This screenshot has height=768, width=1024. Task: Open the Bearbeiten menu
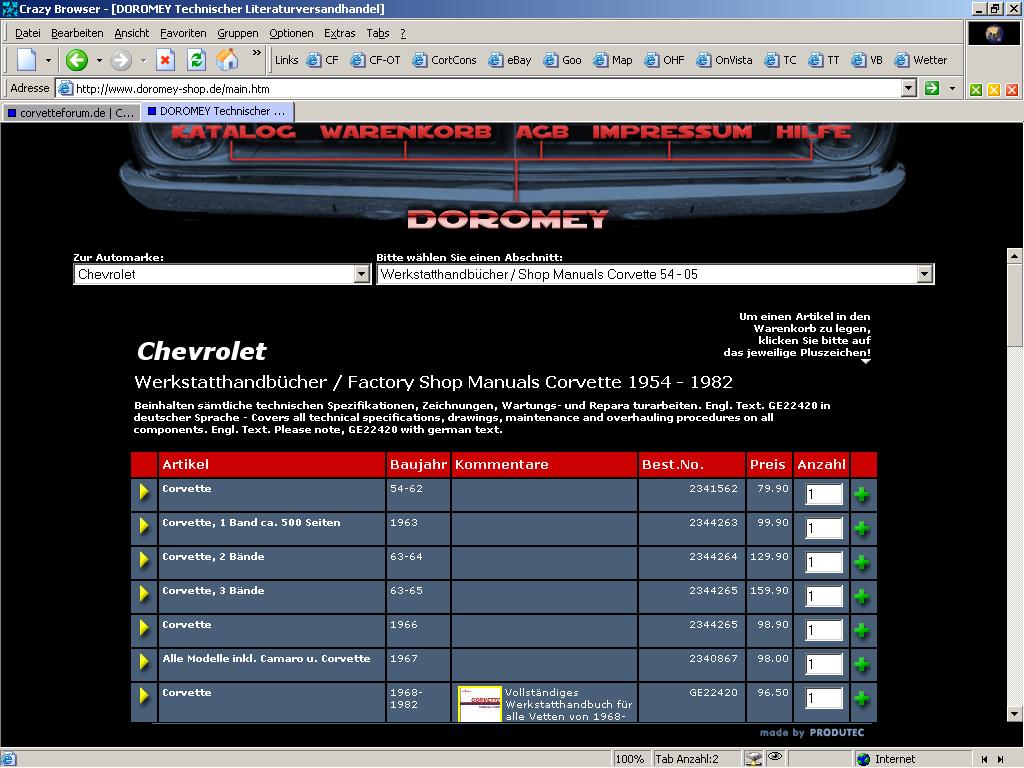[x=77, y=33]
